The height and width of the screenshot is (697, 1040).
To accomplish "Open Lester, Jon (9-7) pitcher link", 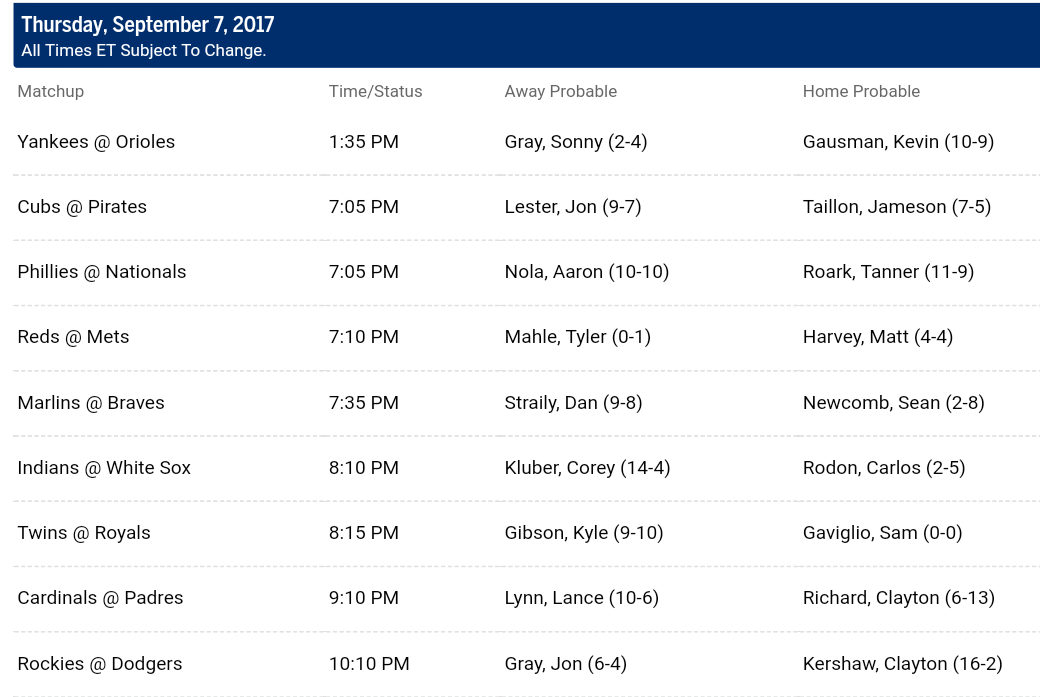I will 572,207.
